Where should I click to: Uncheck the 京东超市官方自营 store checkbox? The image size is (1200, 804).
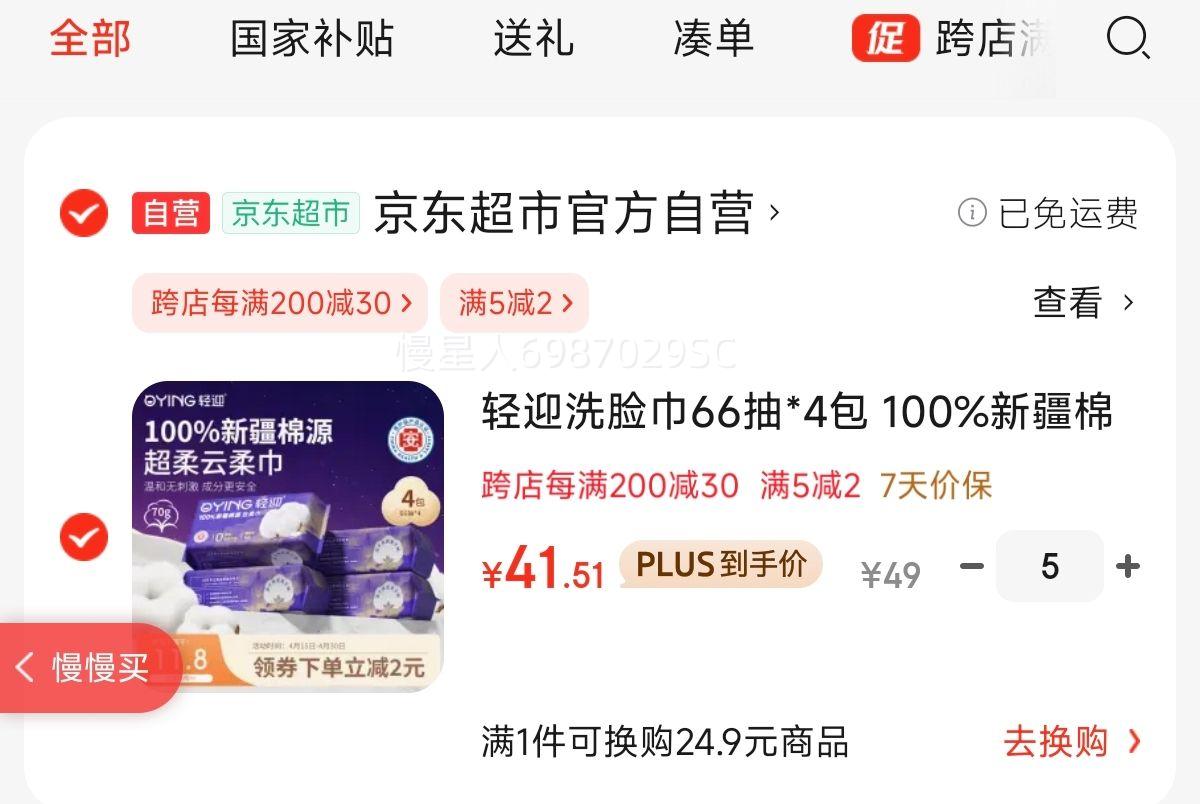click(83, 213)
